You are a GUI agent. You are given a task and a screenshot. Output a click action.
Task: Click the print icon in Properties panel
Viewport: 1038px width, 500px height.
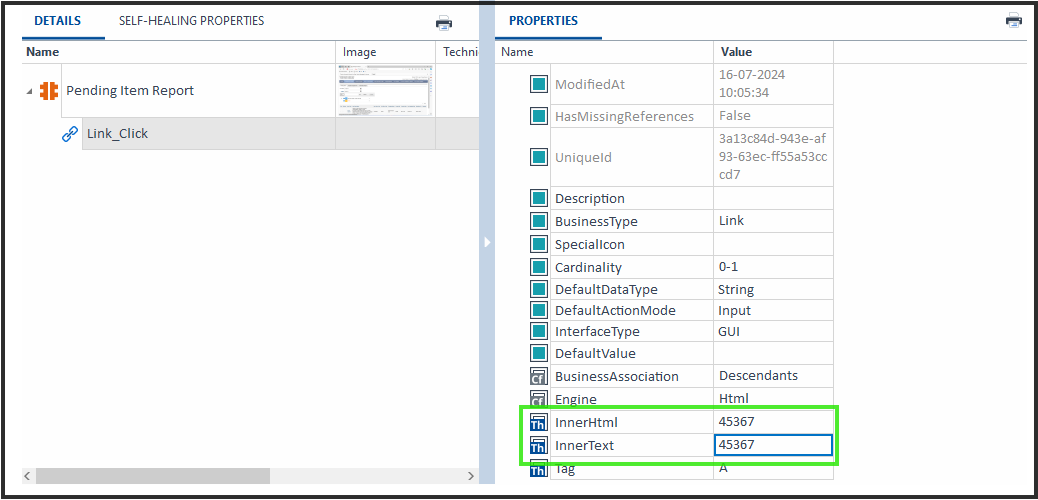[x=1013, y=20]
